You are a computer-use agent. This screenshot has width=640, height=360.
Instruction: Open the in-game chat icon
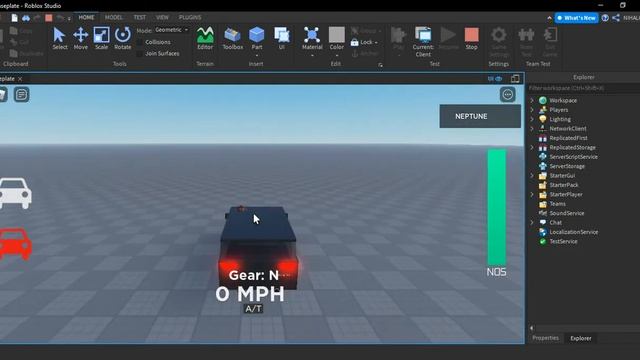21,95
